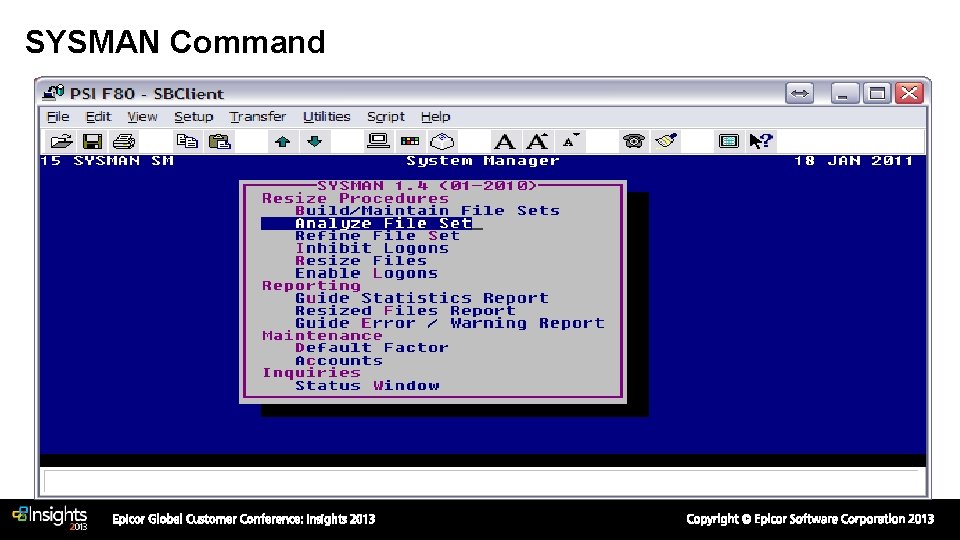Choose Inhibit Logons entry
This screenshot has width=960, height=540.
pos(372,249)
